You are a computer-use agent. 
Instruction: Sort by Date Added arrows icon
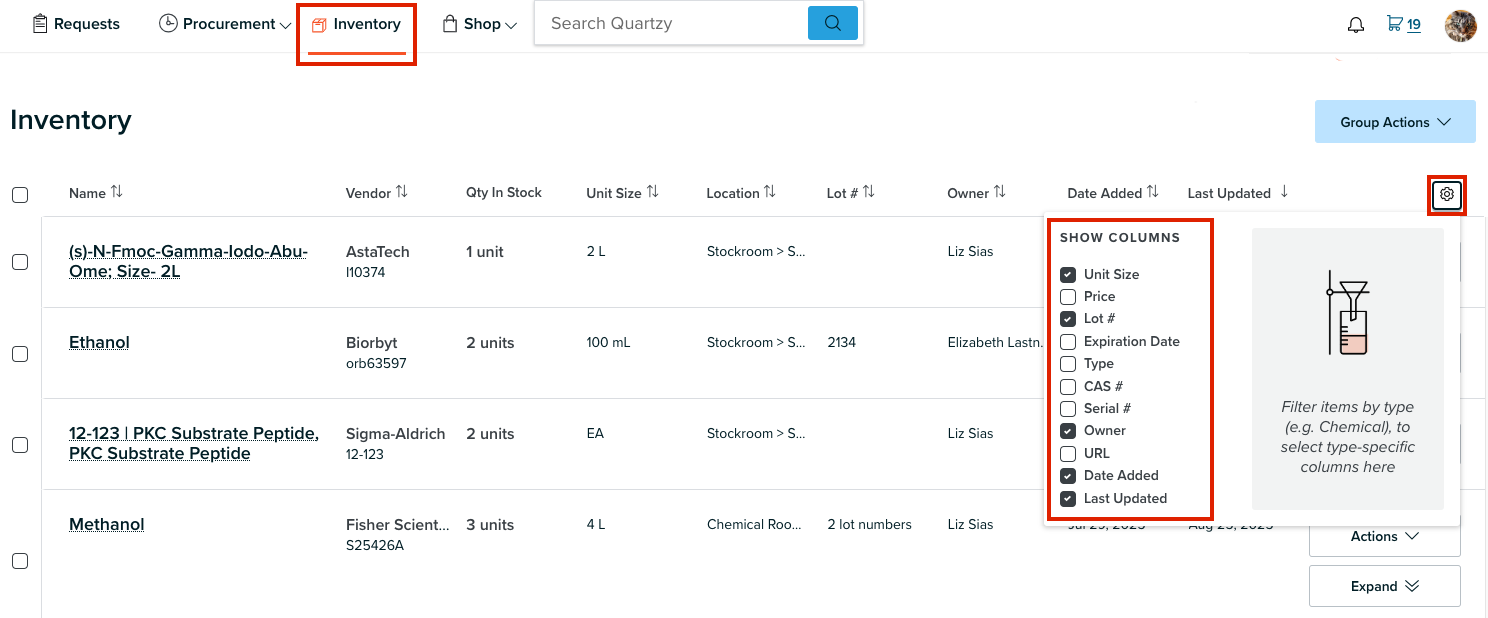tap(1153, 192)
